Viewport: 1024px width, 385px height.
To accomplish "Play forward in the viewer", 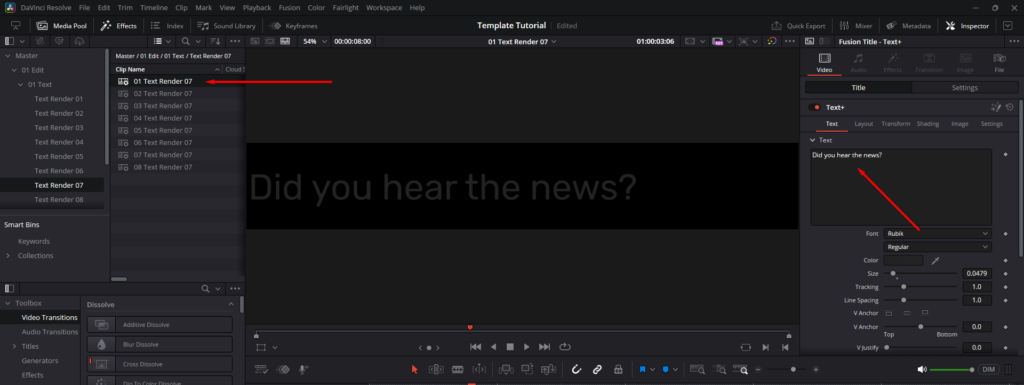I will 527,347.
